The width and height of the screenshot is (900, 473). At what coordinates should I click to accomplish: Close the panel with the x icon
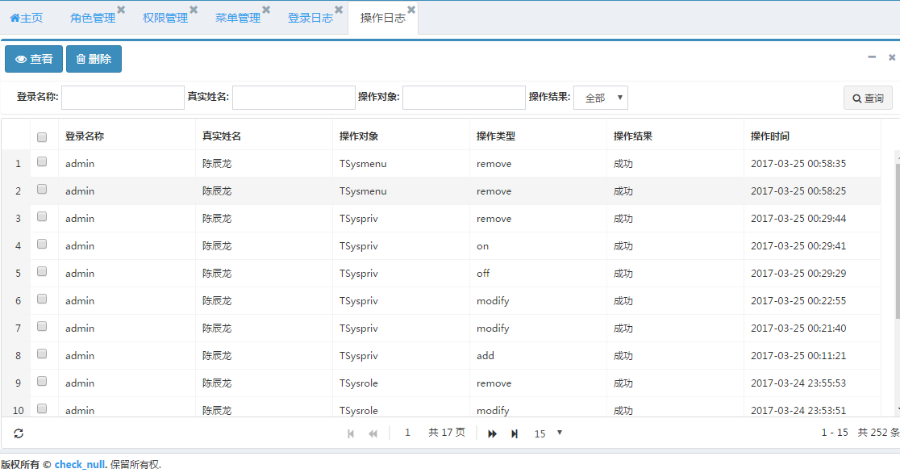point(892,57)
